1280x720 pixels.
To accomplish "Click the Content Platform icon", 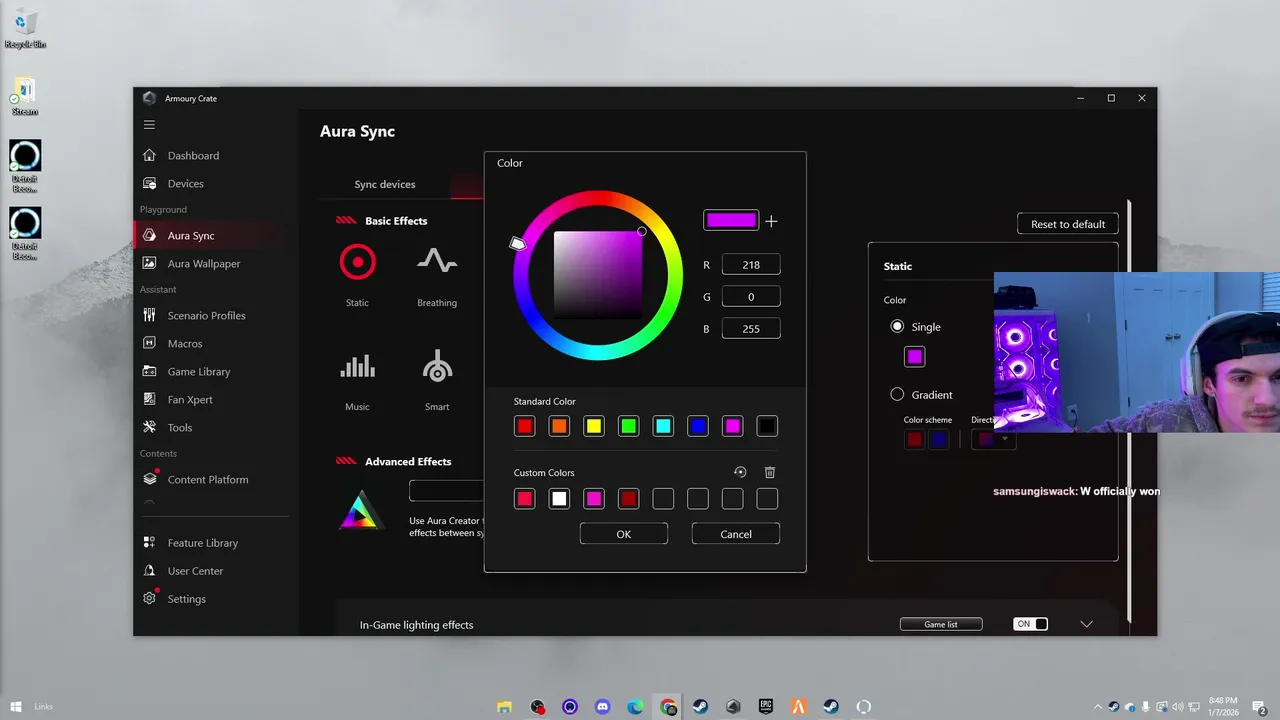I will (149, 480).
